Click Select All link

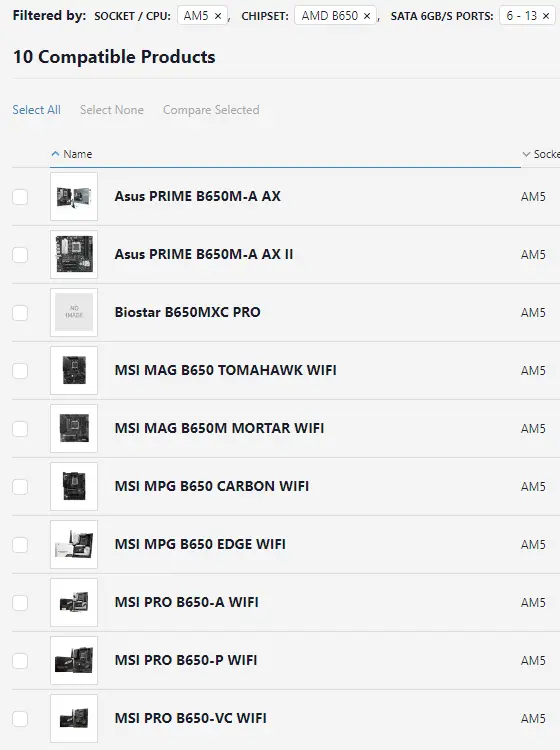click(x=36, y=110)
